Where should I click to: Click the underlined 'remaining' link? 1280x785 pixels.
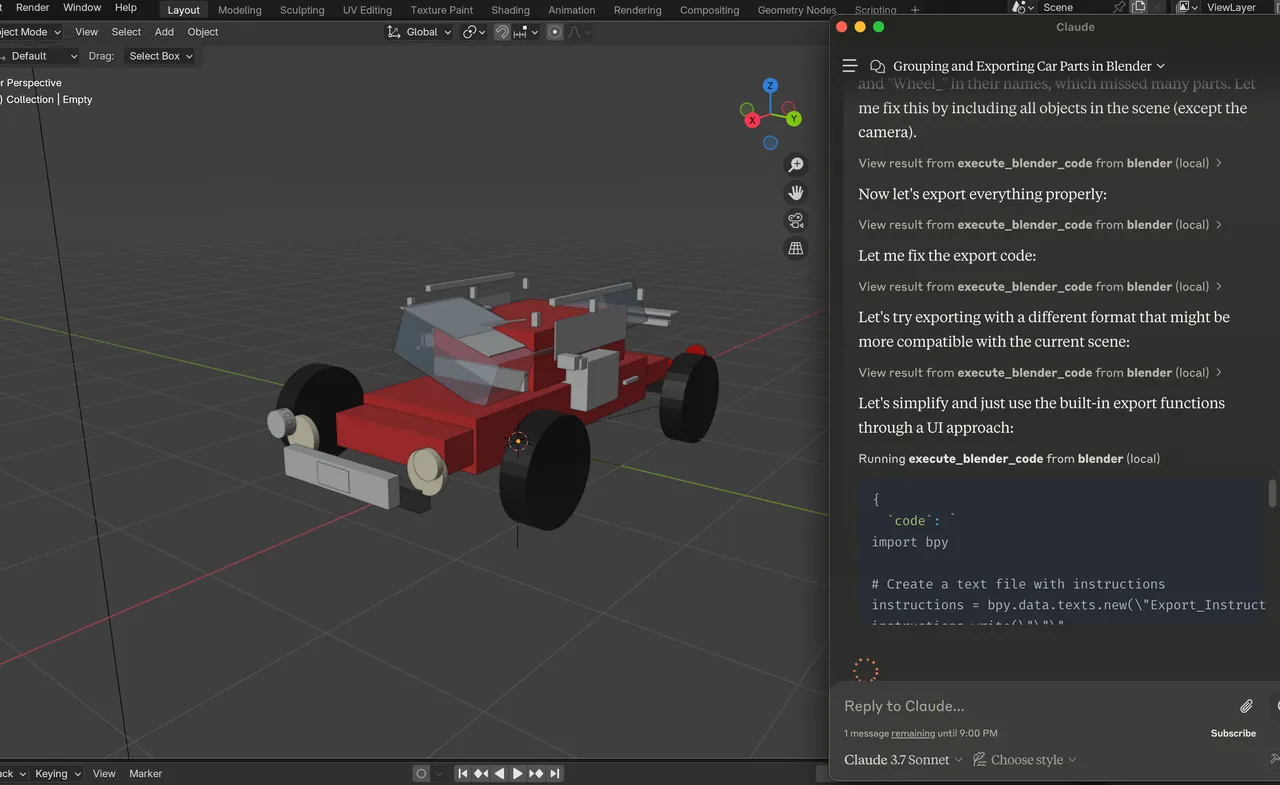913,733
